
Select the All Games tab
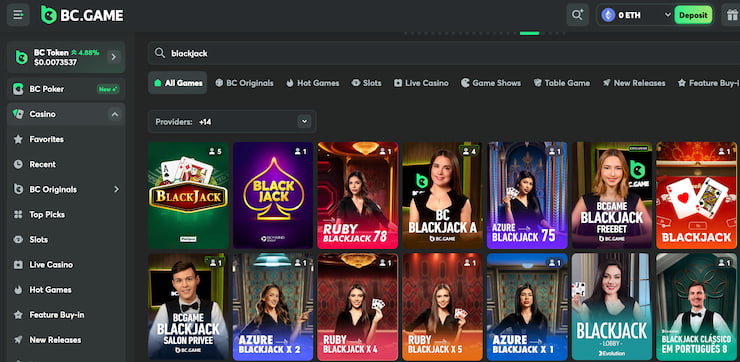177,83
